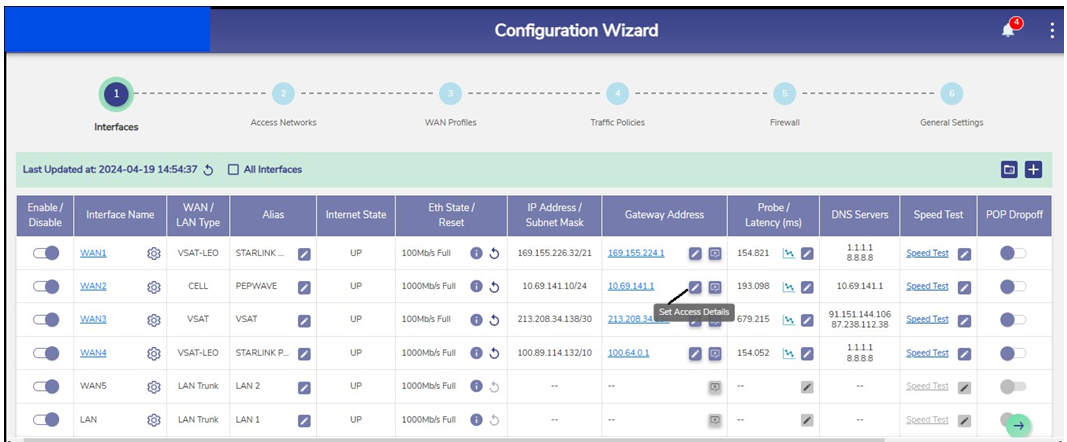Edit the PEPWAVE alias

point(304,287)
